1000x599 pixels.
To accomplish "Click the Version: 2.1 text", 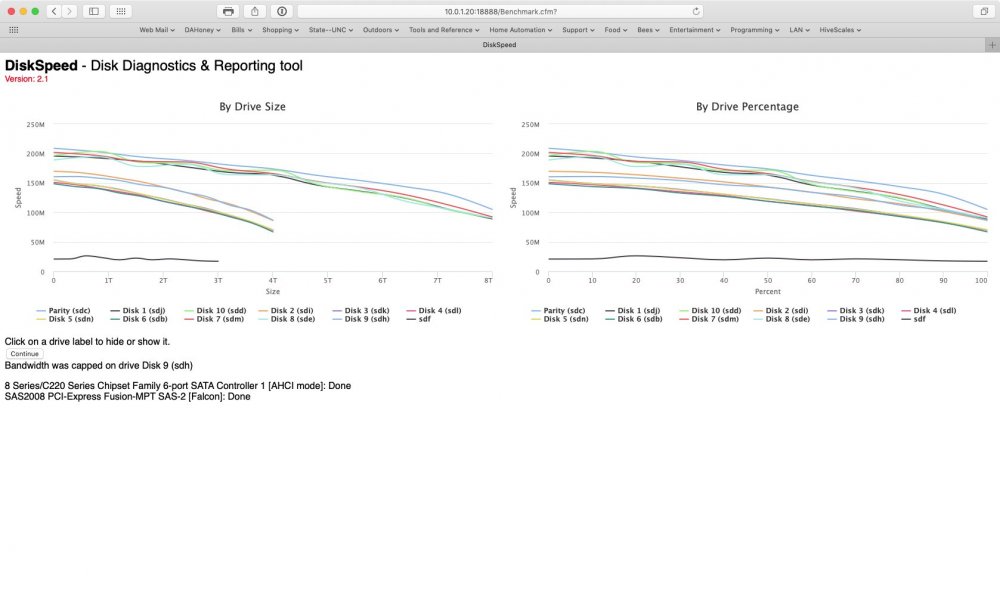I will (x=26, y=79).
